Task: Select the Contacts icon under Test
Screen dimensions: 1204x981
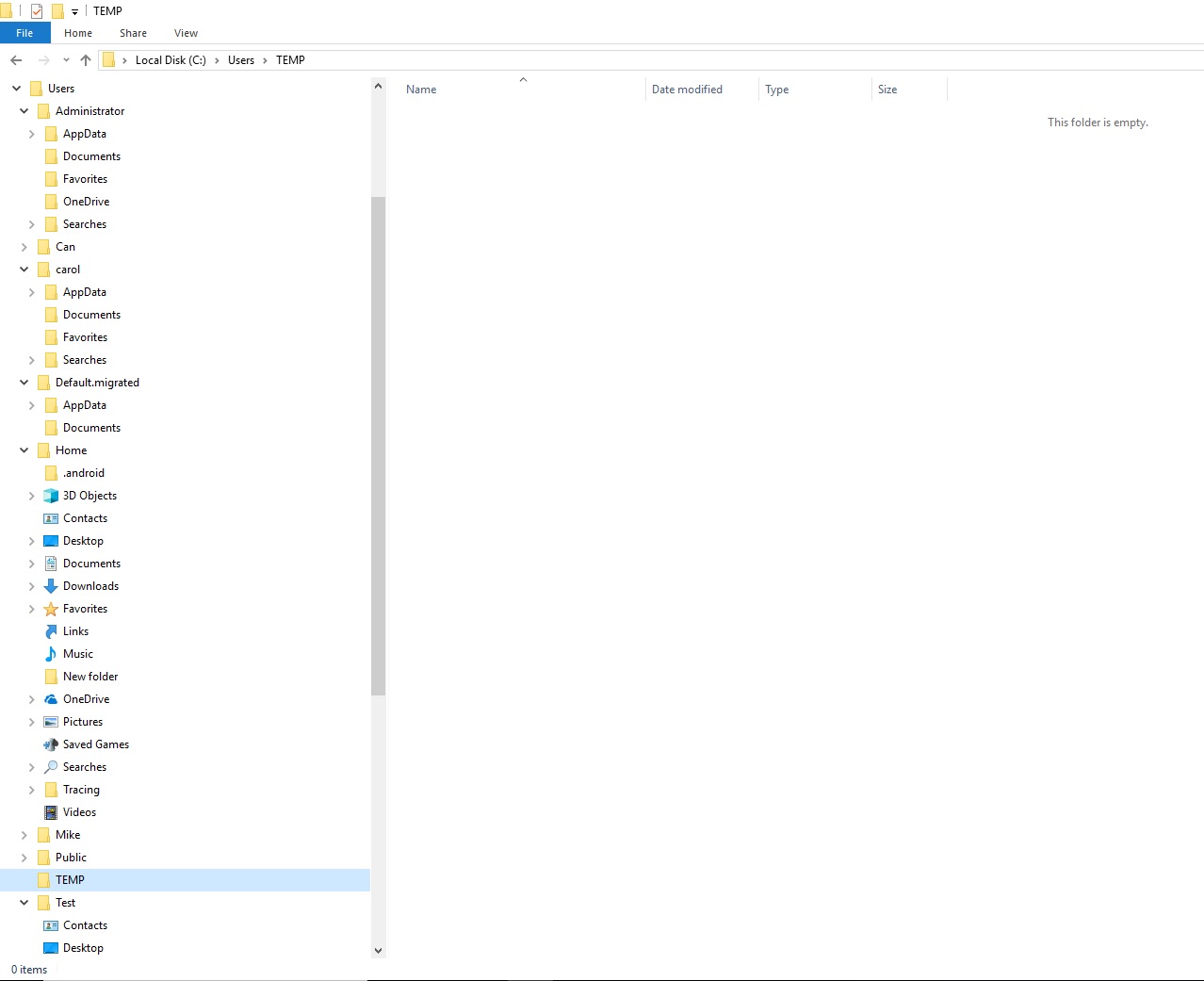Action: tap(51, 925)
